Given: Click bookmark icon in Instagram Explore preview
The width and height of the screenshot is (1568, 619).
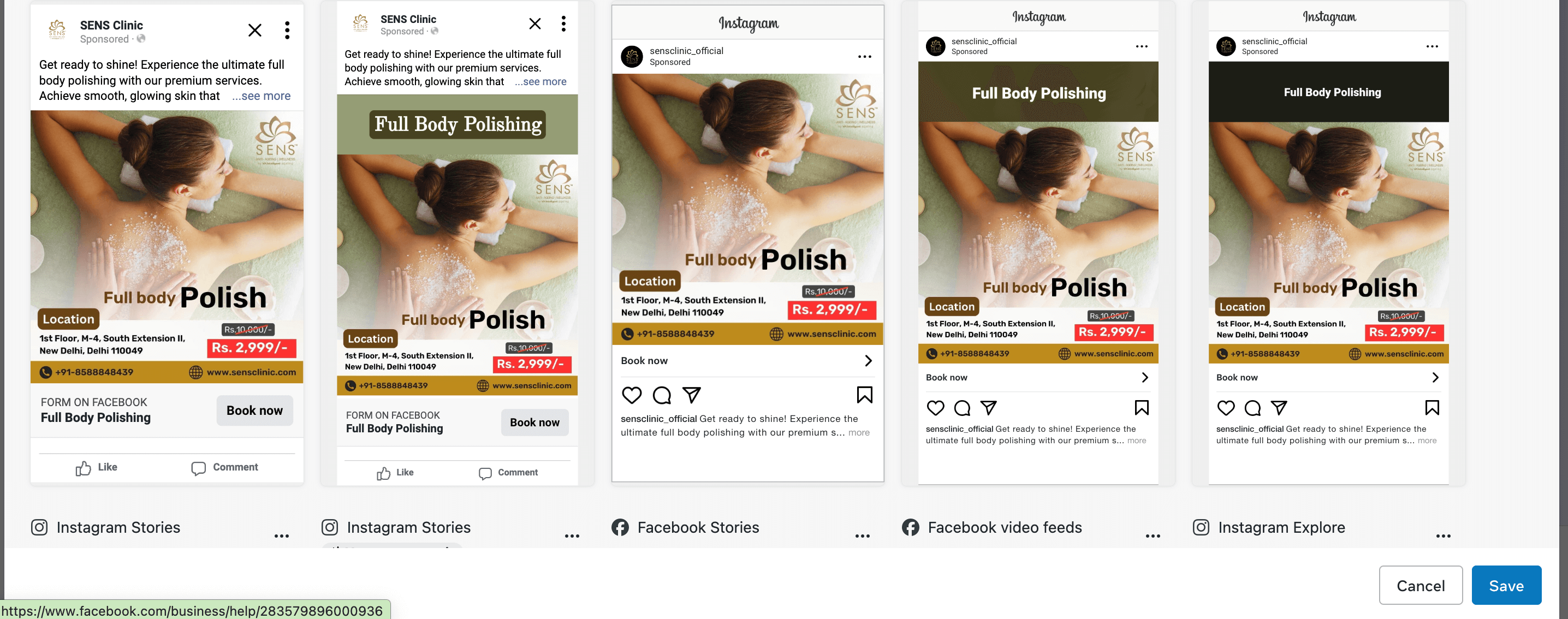Looking at the screenshot, I should [1432, 407].
